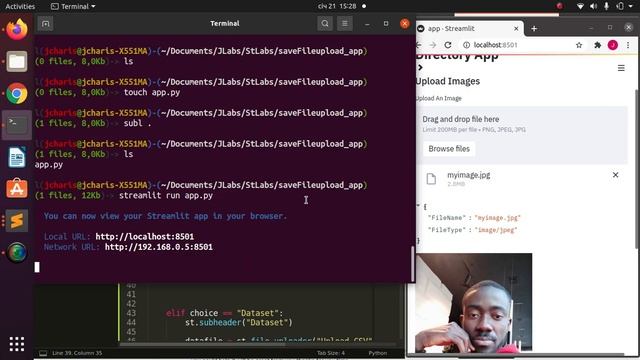Viewport: 640px width, 360px height.
Task: Open Chrome extensions puzzle icon
Action: [x=598, y=45]
